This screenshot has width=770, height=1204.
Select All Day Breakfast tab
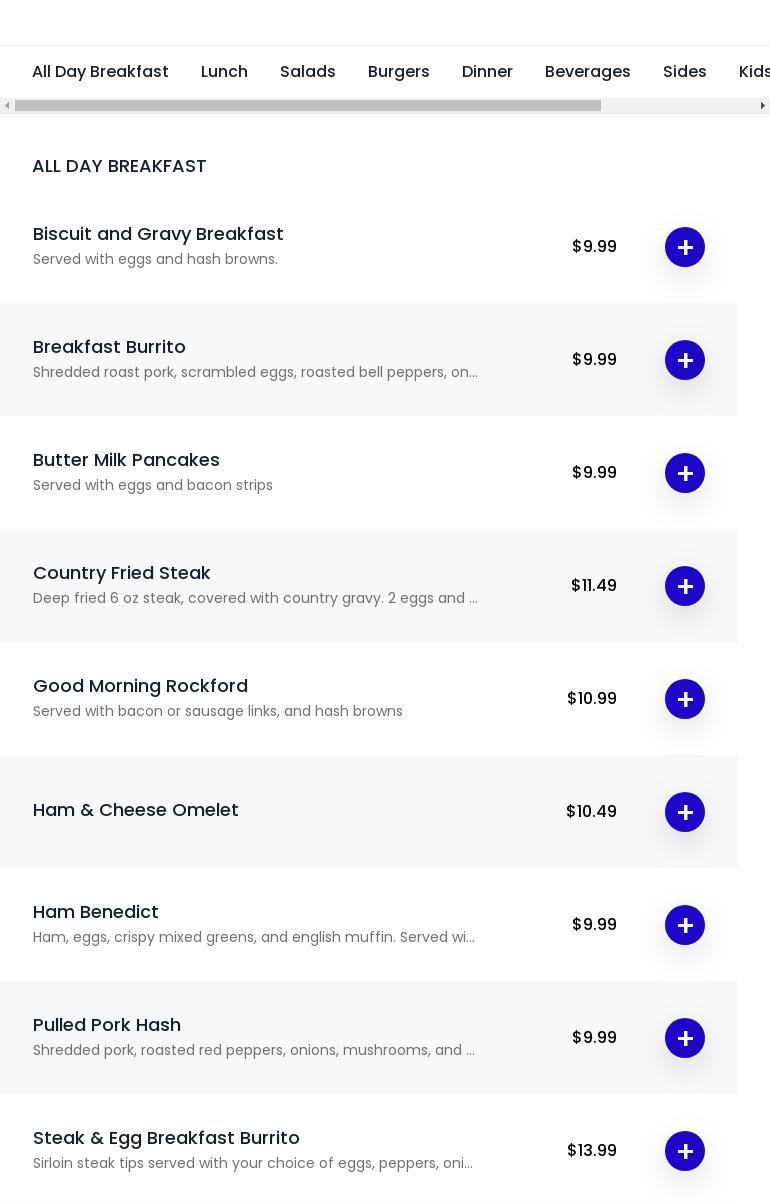(100, 72)
